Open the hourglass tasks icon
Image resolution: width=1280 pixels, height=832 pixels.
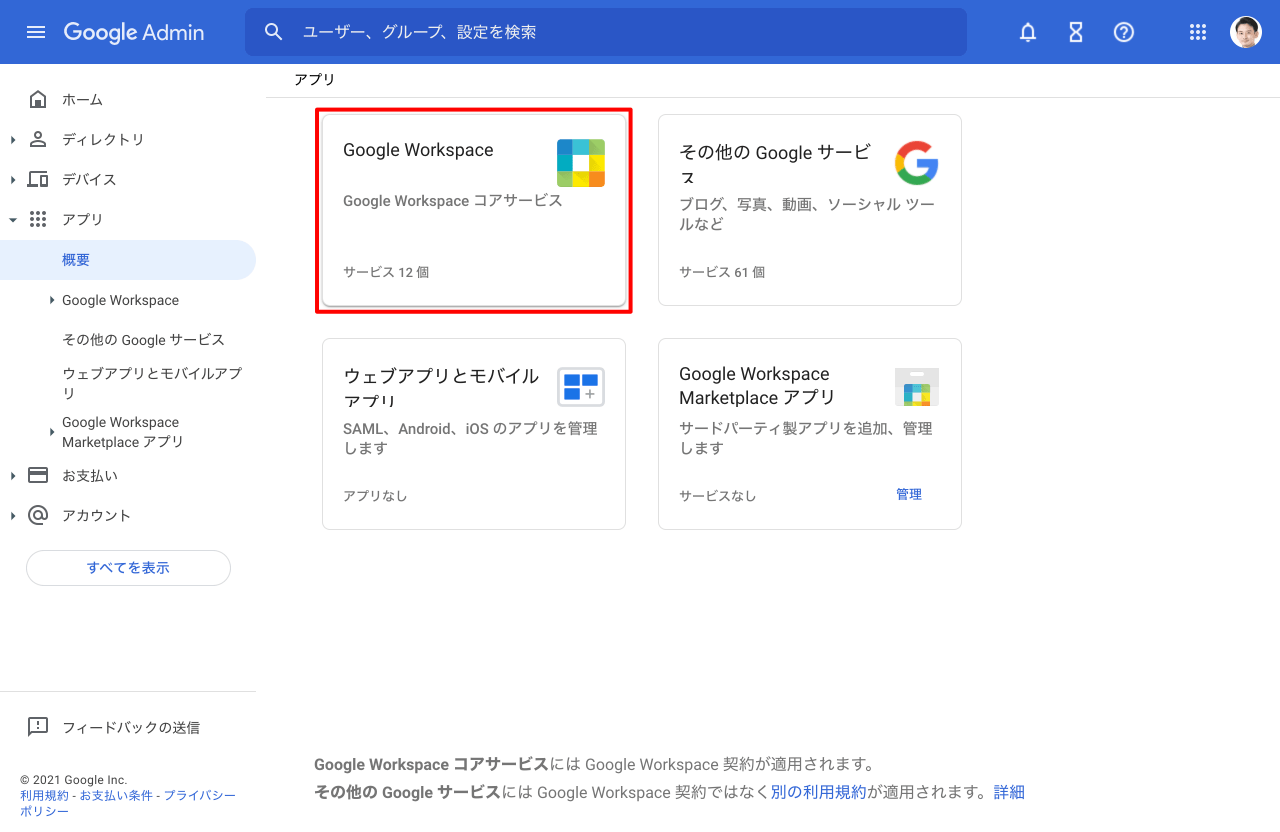[1076, 32]
